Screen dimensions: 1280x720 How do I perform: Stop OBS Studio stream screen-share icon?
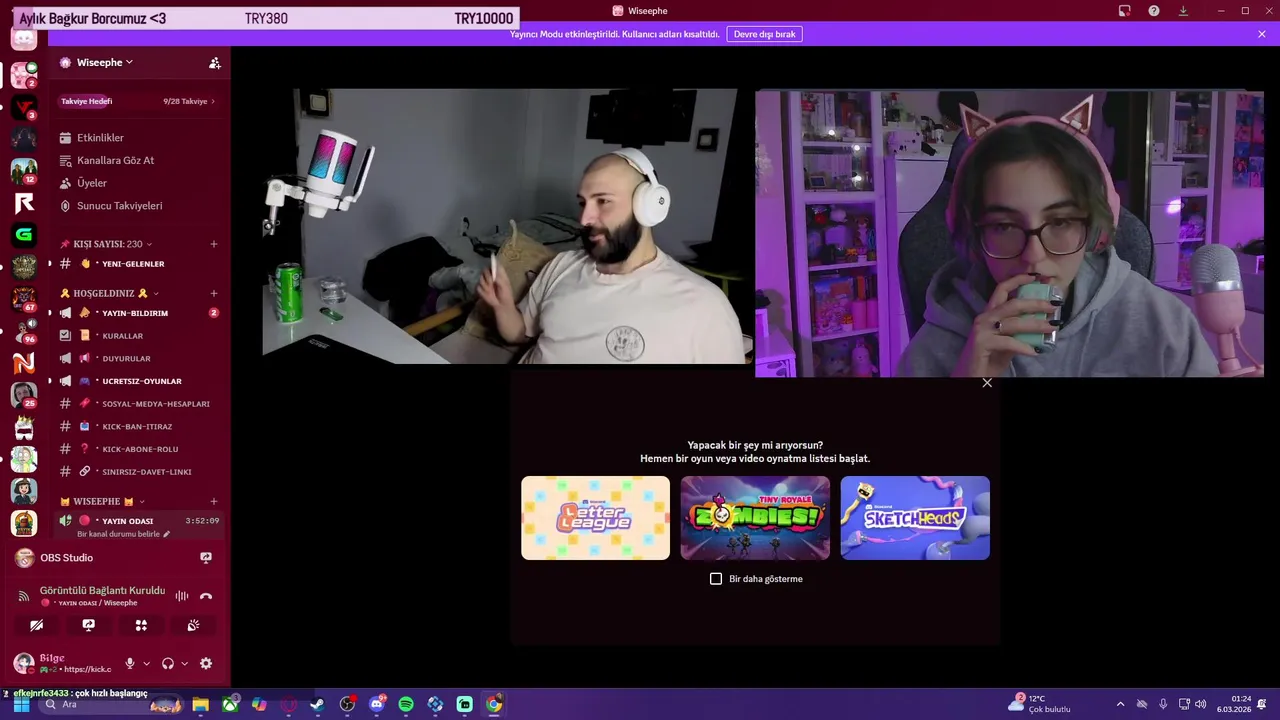206,557
